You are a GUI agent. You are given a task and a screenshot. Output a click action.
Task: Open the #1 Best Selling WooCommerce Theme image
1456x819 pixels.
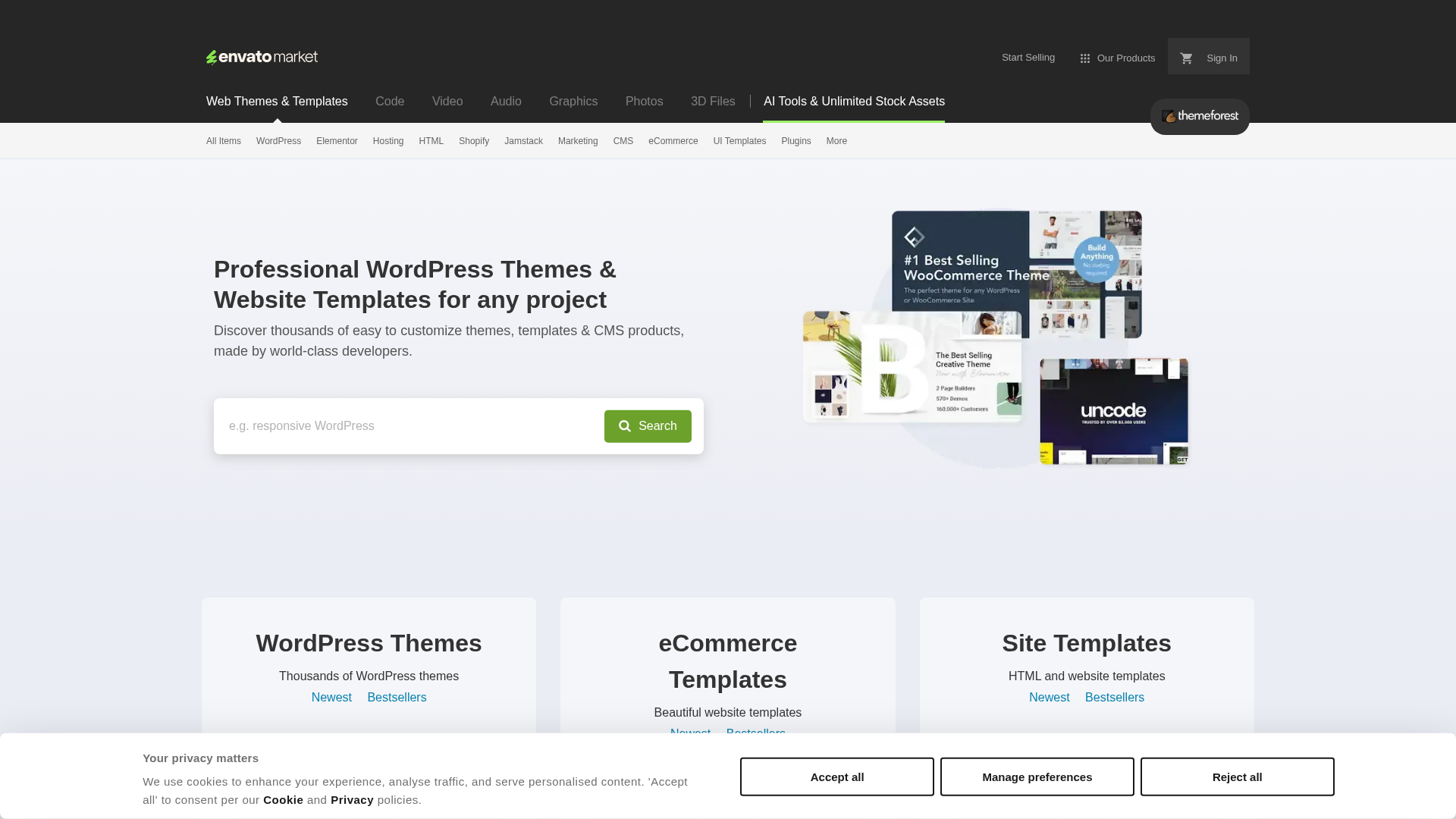(1017, 275)
